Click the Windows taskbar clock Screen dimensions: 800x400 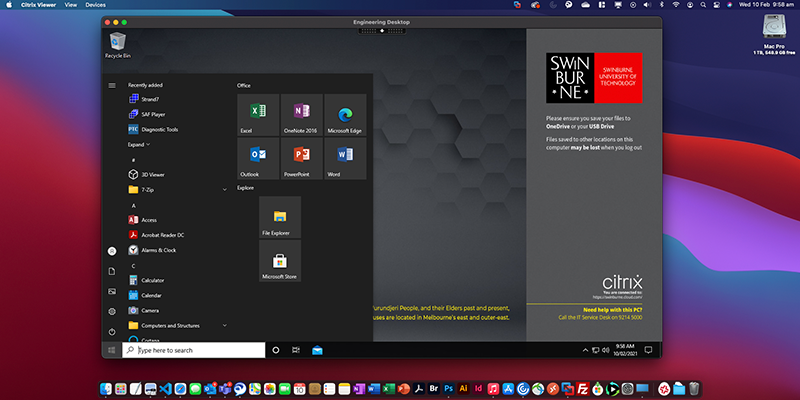(625, 349)
